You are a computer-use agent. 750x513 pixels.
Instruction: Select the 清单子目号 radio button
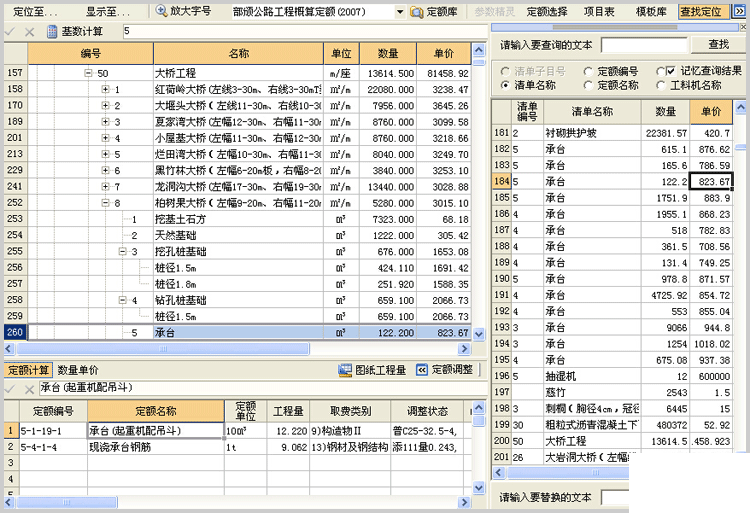point(505,72)
